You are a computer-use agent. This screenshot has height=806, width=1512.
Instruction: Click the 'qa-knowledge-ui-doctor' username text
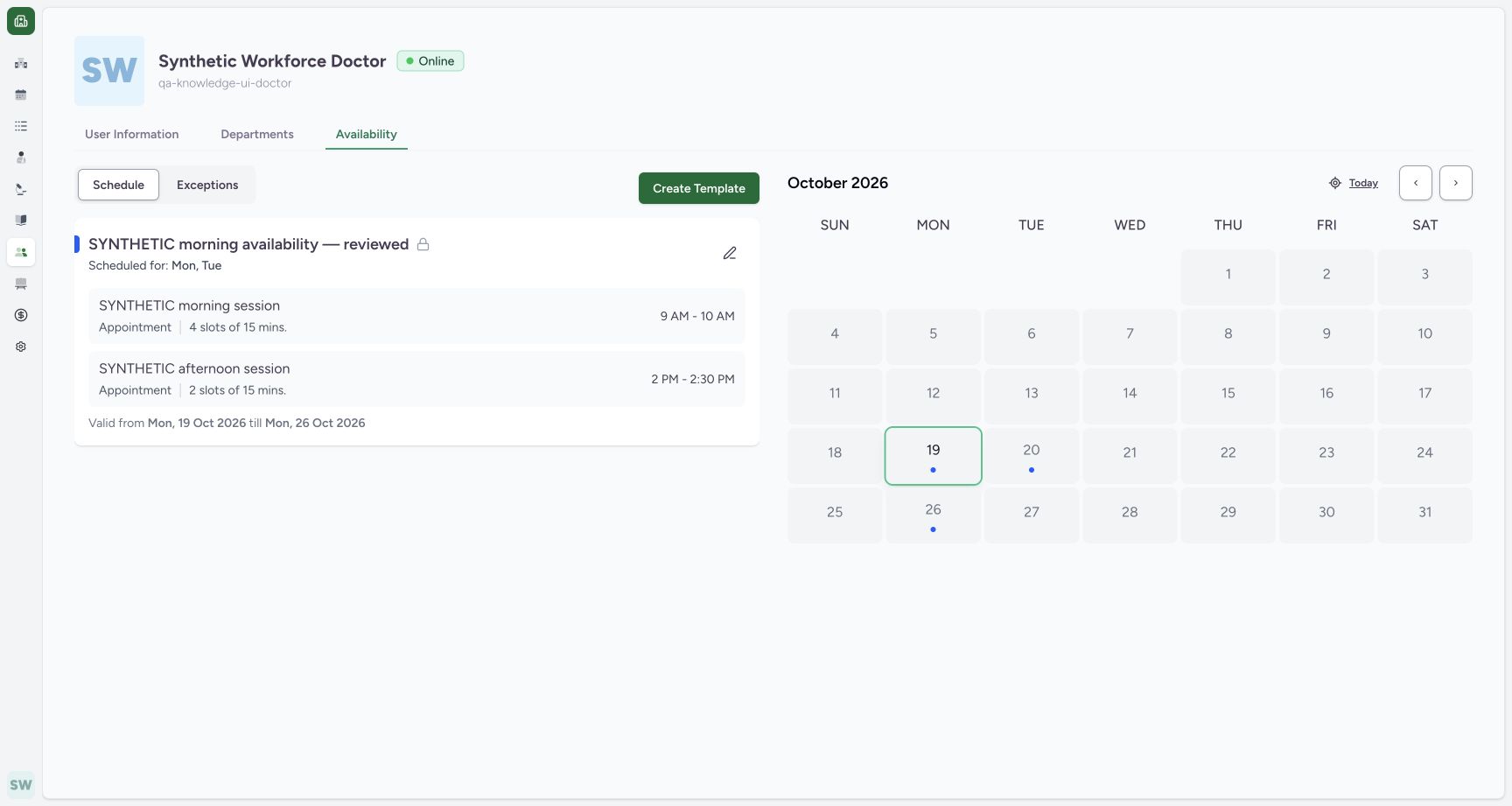[225, 83]
